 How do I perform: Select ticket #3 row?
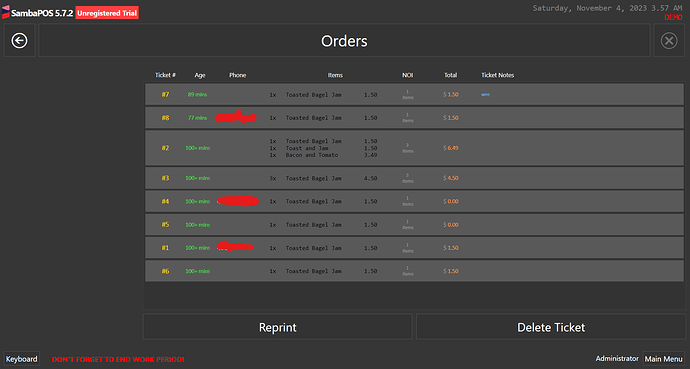(x=415, y=178)
